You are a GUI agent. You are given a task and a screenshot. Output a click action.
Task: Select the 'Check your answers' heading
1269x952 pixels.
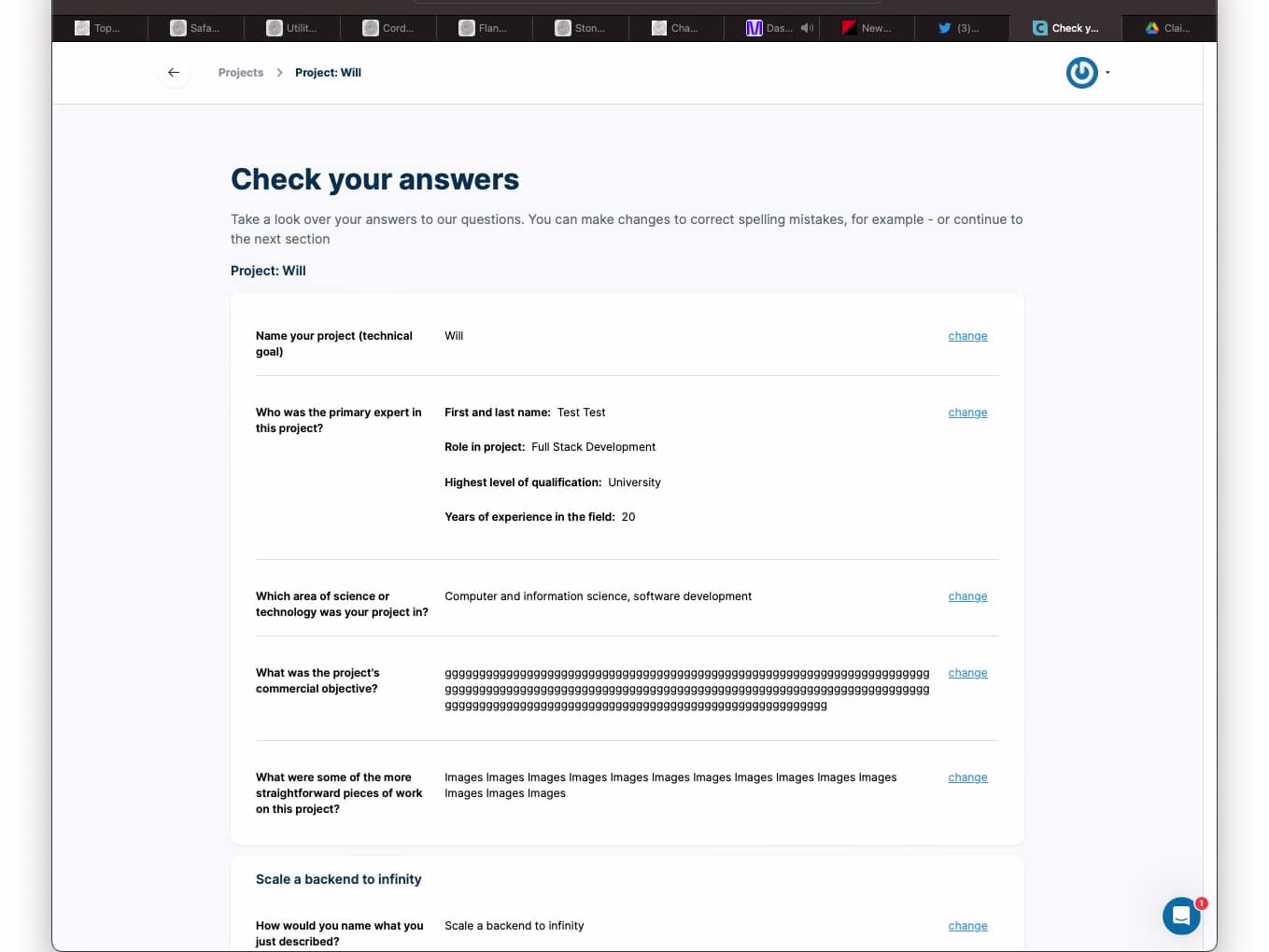tap(374, 179)
